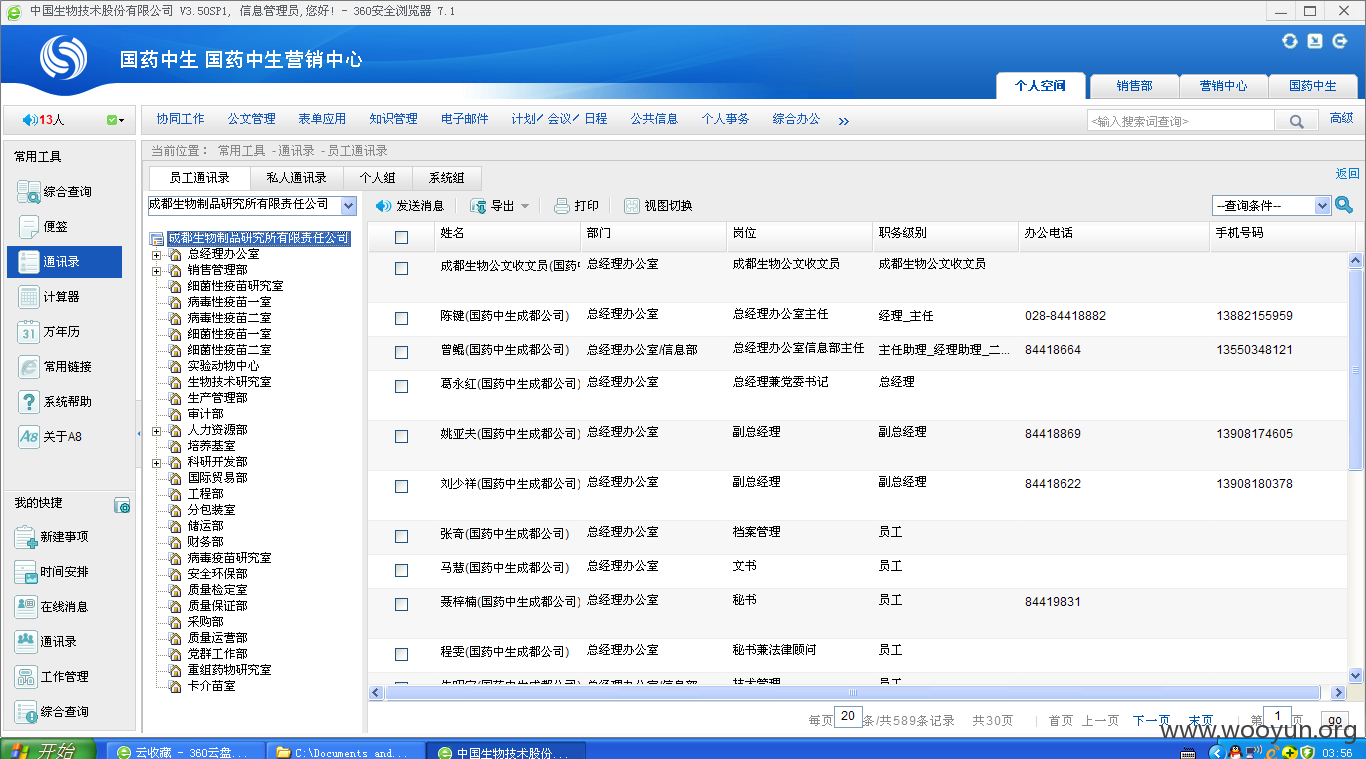Click the download arrow icon in the header
The image size is (1366, 759).
coord(1314,41)
